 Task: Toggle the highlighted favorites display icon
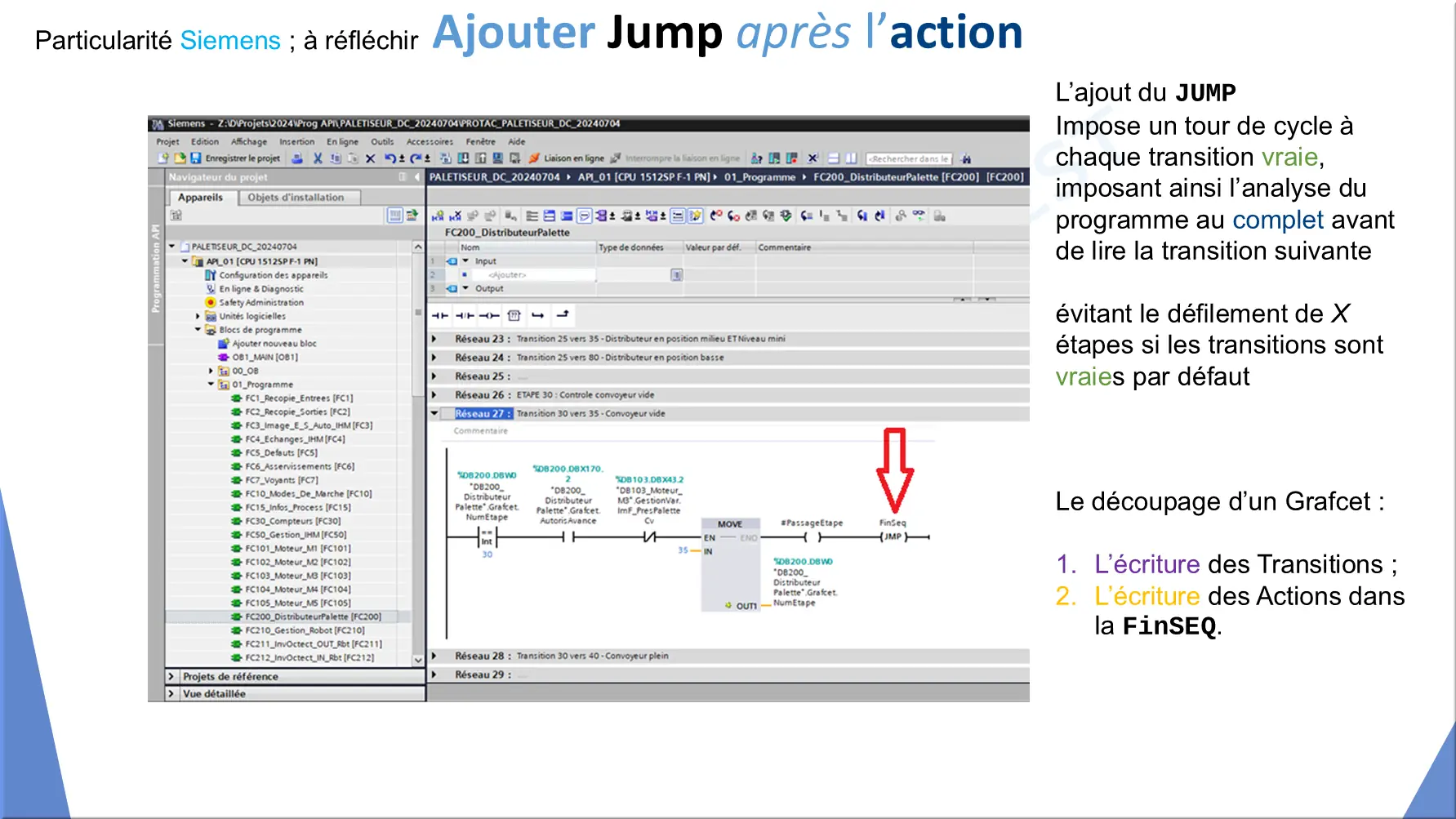pyautogui.click(x=695, y=216)
